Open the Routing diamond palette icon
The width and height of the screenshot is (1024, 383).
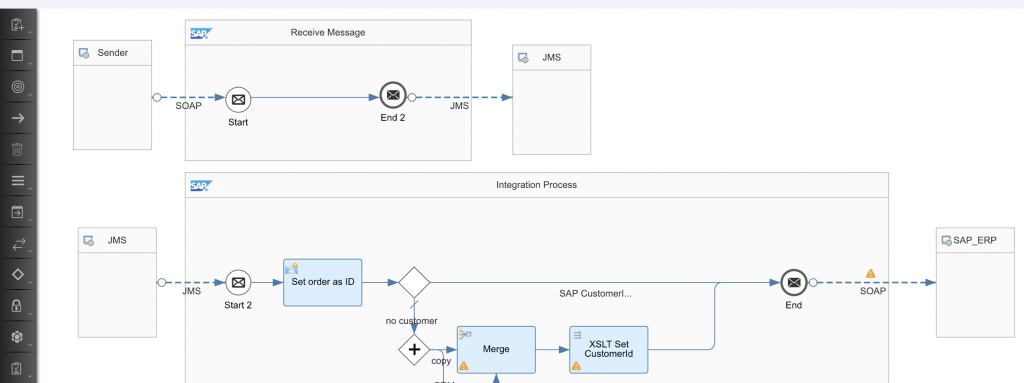point(18,275)
